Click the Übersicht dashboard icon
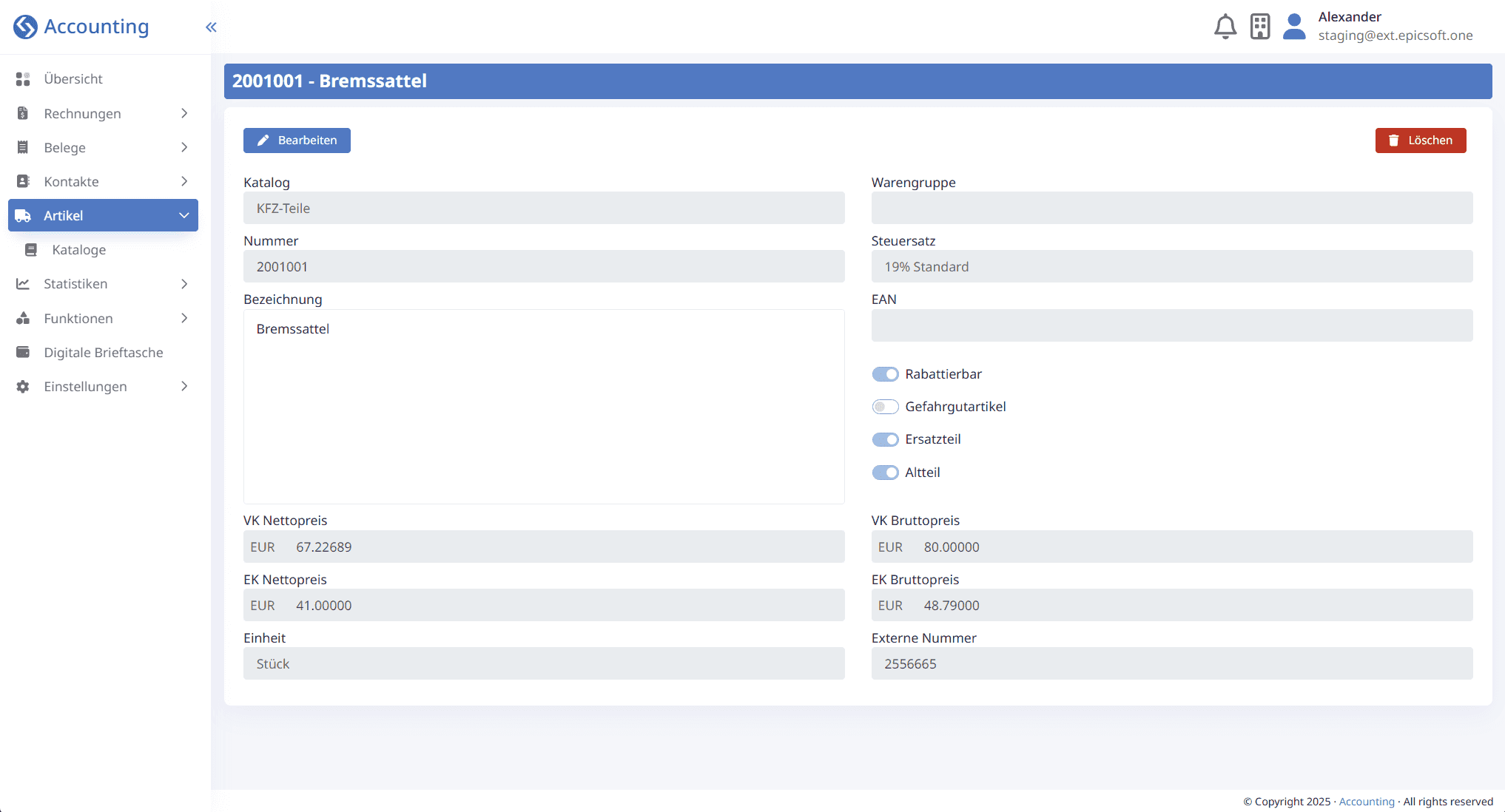Viewport: 1505px width, 812px height. (x=23, y=79)
